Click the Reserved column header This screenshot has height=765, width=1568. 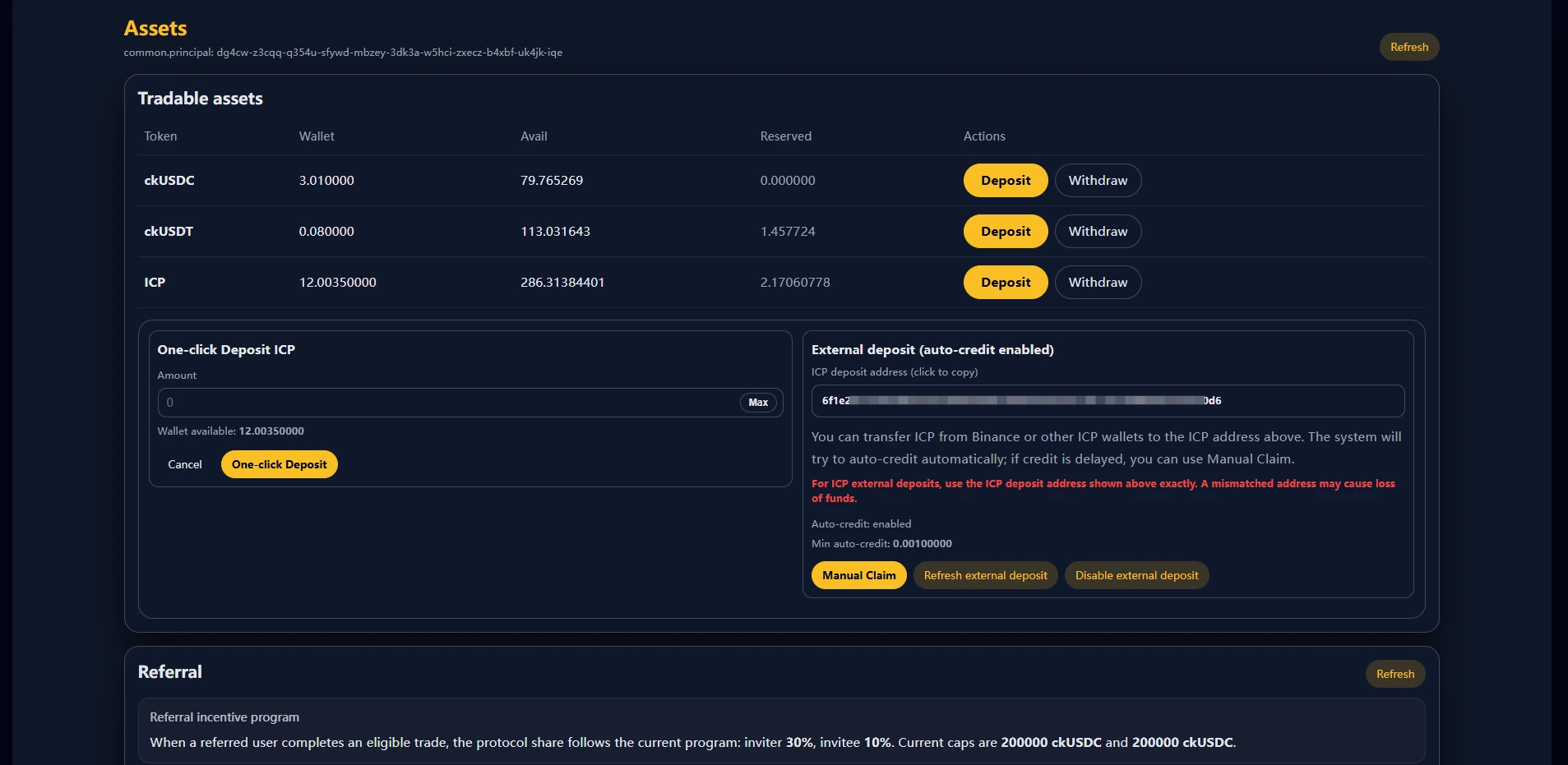click(x=785, y=136)
